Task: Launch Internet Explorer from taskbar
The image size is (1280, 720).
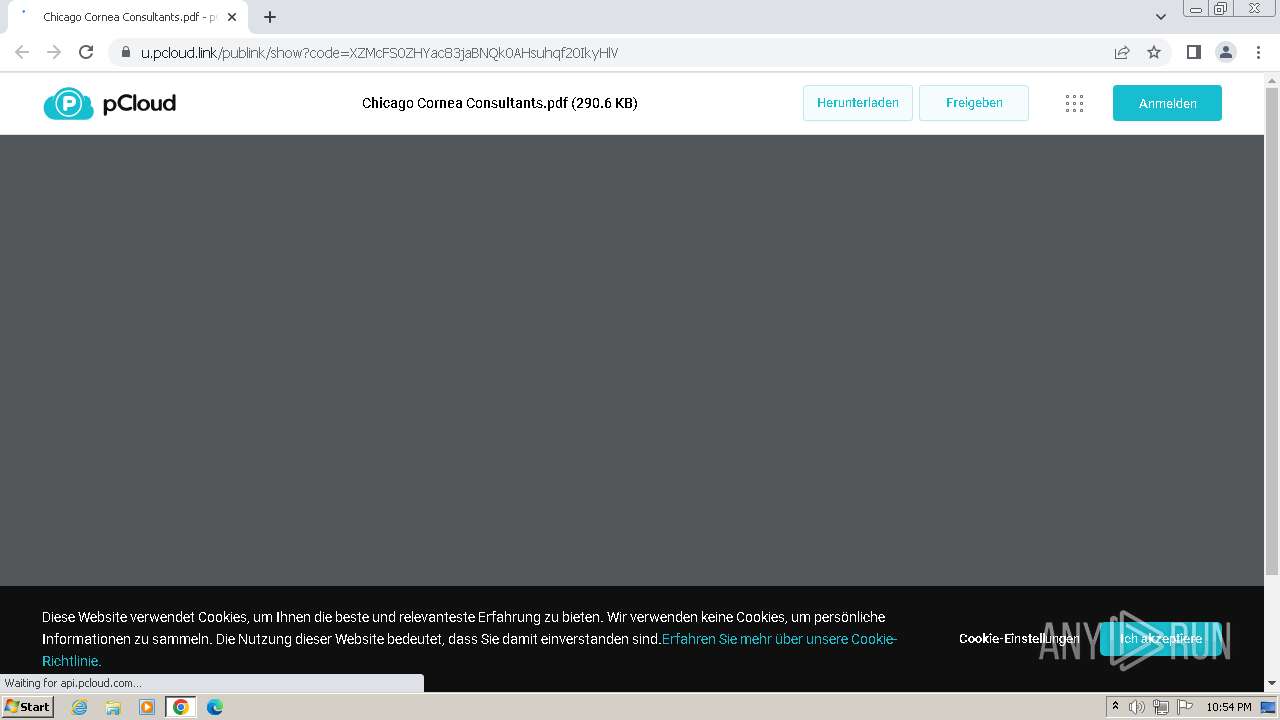Action: pyautogui.click(x=80, y=707)
